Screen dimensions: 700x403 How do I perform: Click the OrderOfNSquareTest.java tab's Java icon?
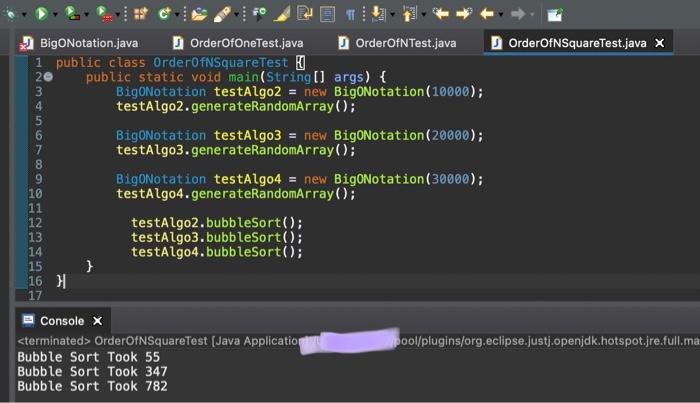click(496, 43)
